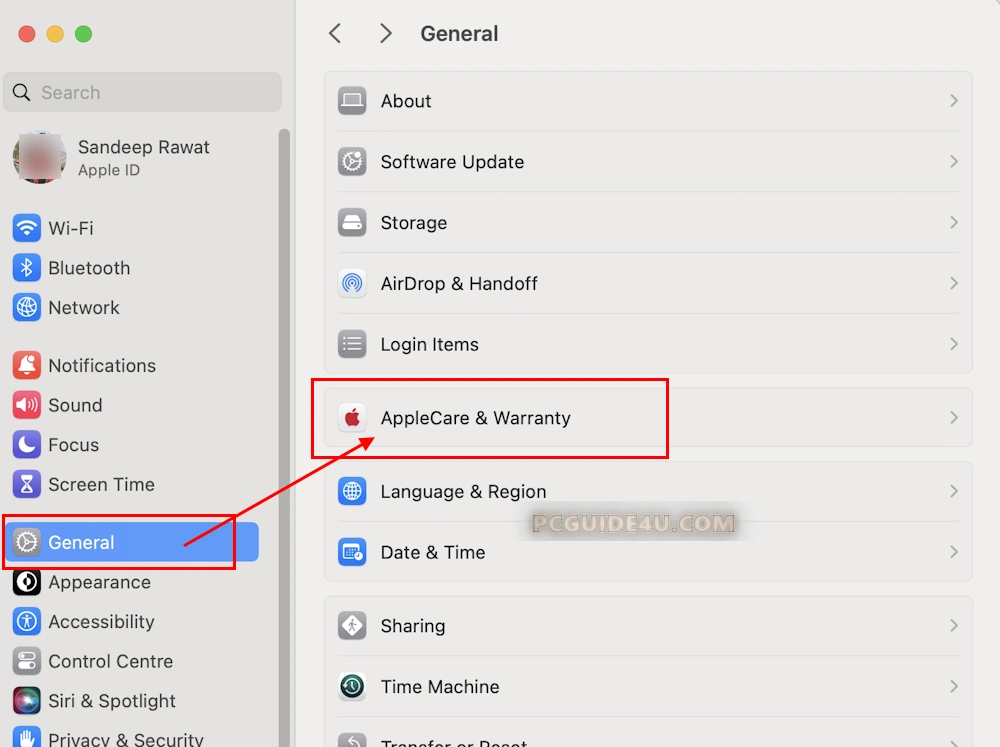The image size is (1000, 747).
Task: Open the Notifications bell icon
Action: coord(27,366)
